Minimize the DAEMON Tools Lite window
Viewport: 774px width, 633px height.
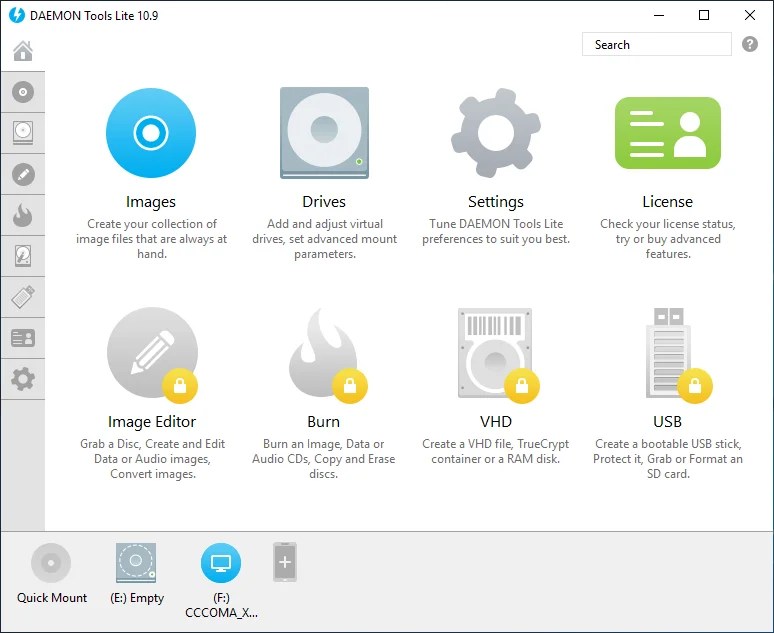(658, 15)
